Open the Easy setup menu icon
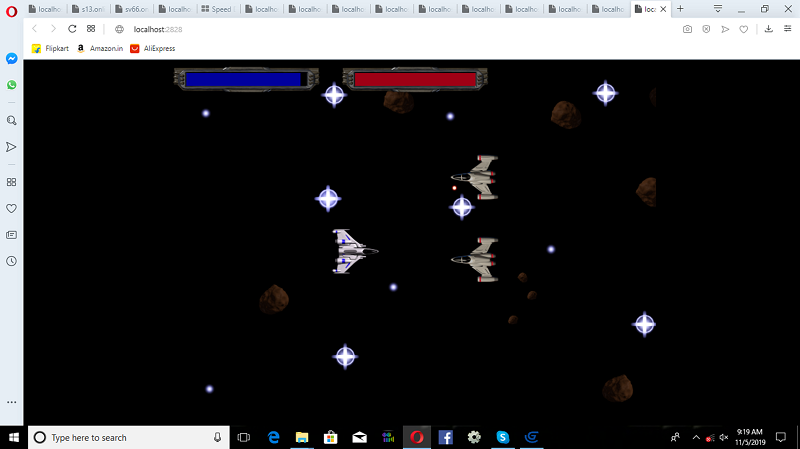The height and width of the screenshot is (449, 800). pyautogui.click(x=787, y=29)
